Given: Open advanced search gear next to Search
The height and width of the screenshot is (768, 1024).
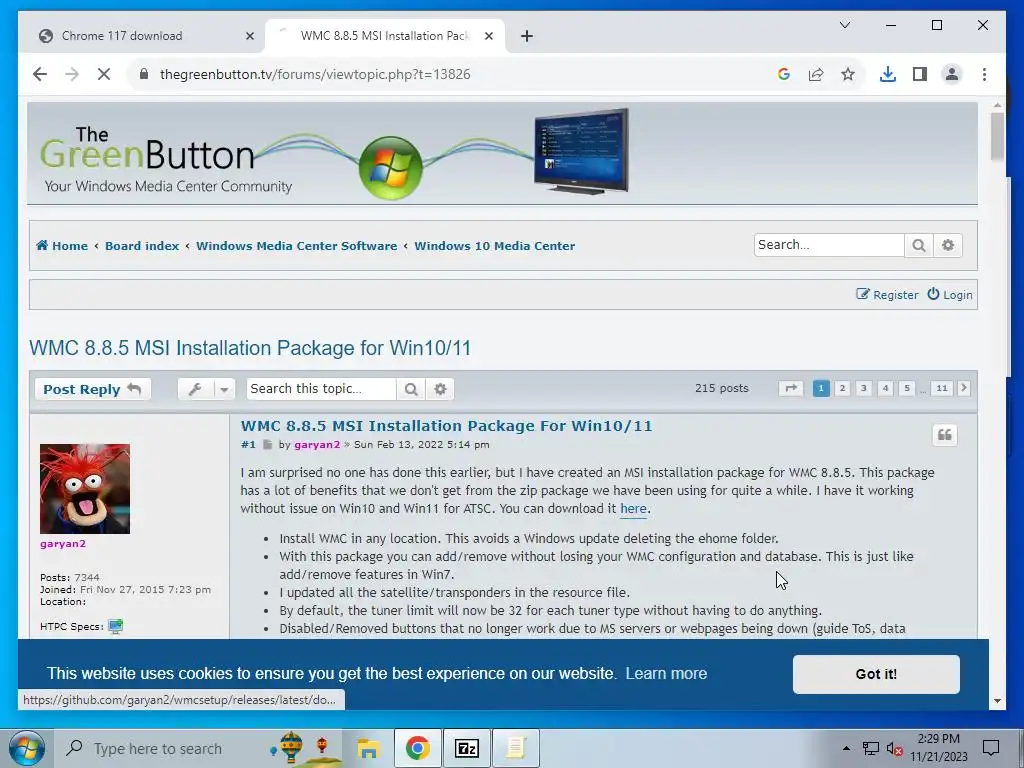Looking at the screenshot, I should (x=948, y=246).
